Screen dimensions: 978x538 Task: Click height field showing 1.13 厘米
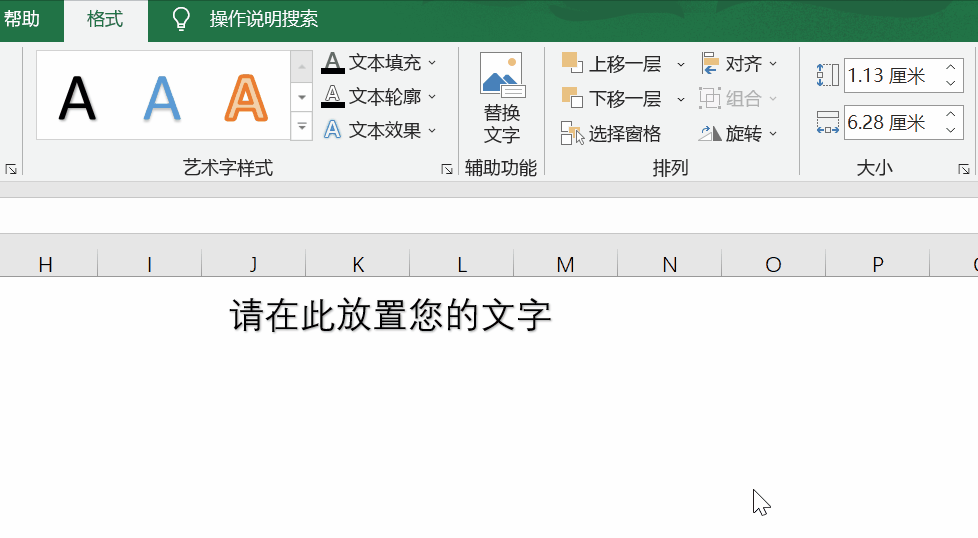coord(892,75)
